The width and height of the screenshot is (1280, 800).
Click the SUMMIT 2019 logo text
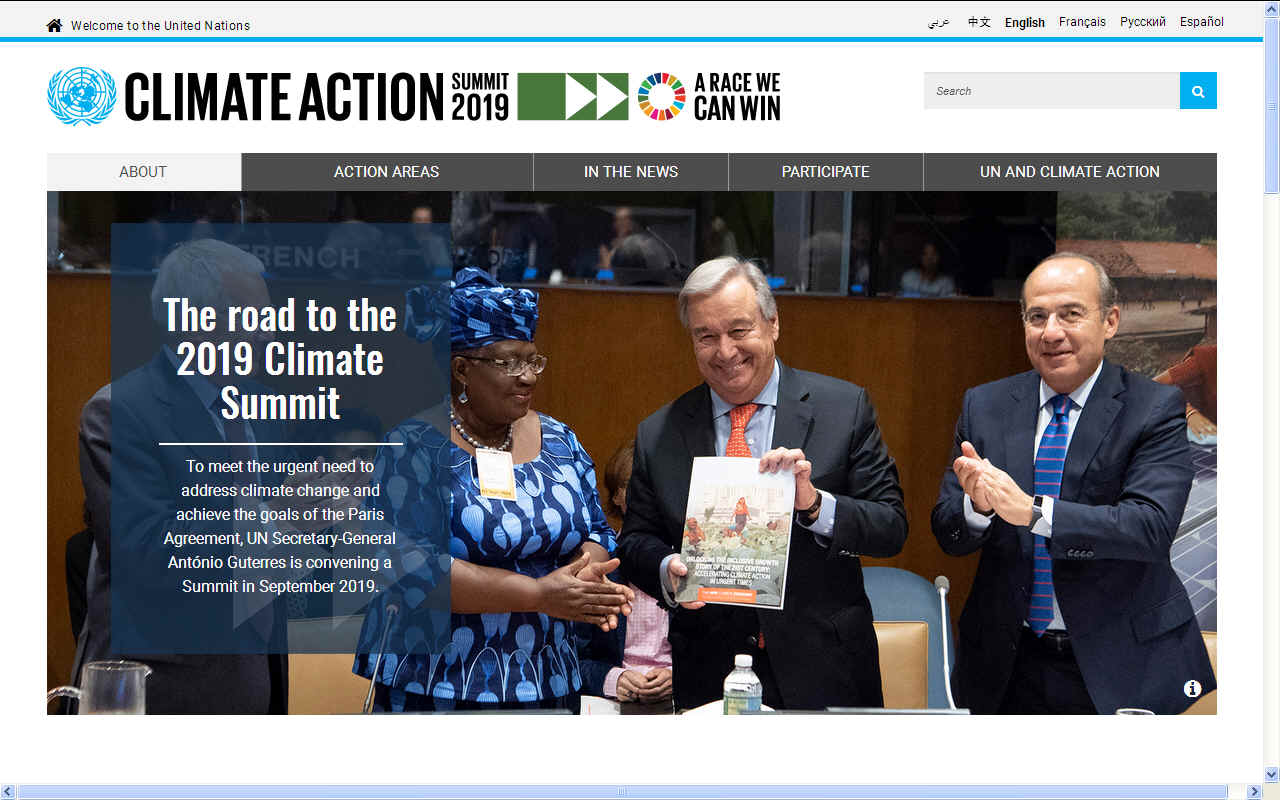(x=480, y=97)
